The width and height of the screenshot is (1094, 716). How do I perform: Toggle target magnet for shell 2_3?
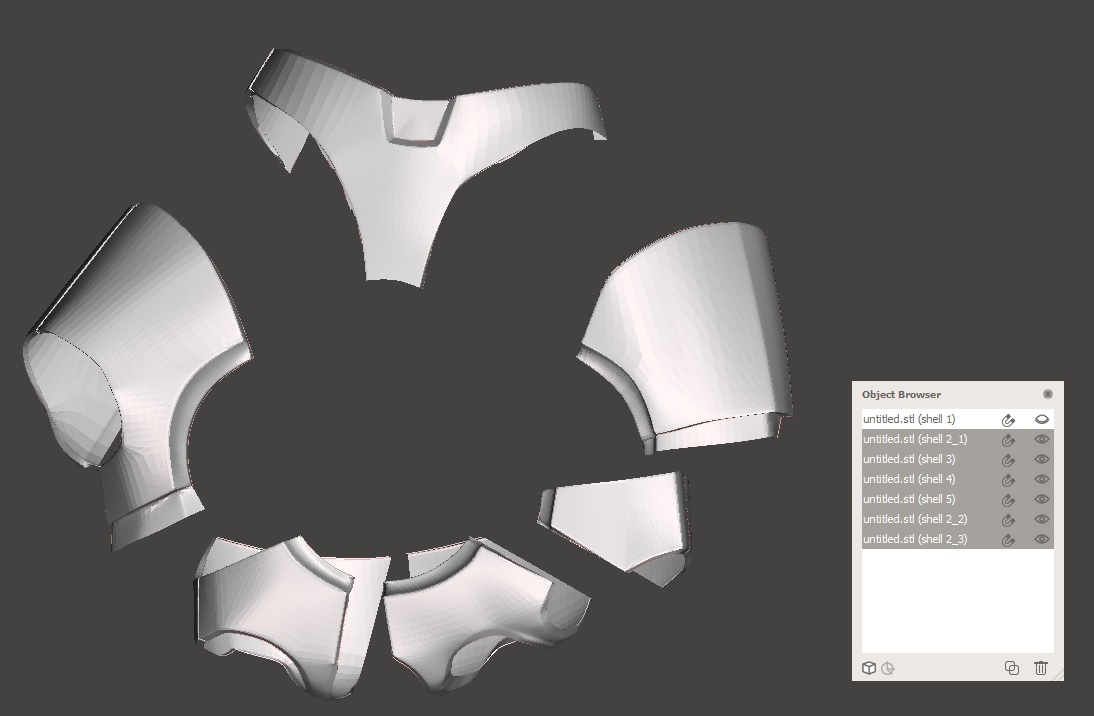pyautogui.click(x=1007, y=540)
